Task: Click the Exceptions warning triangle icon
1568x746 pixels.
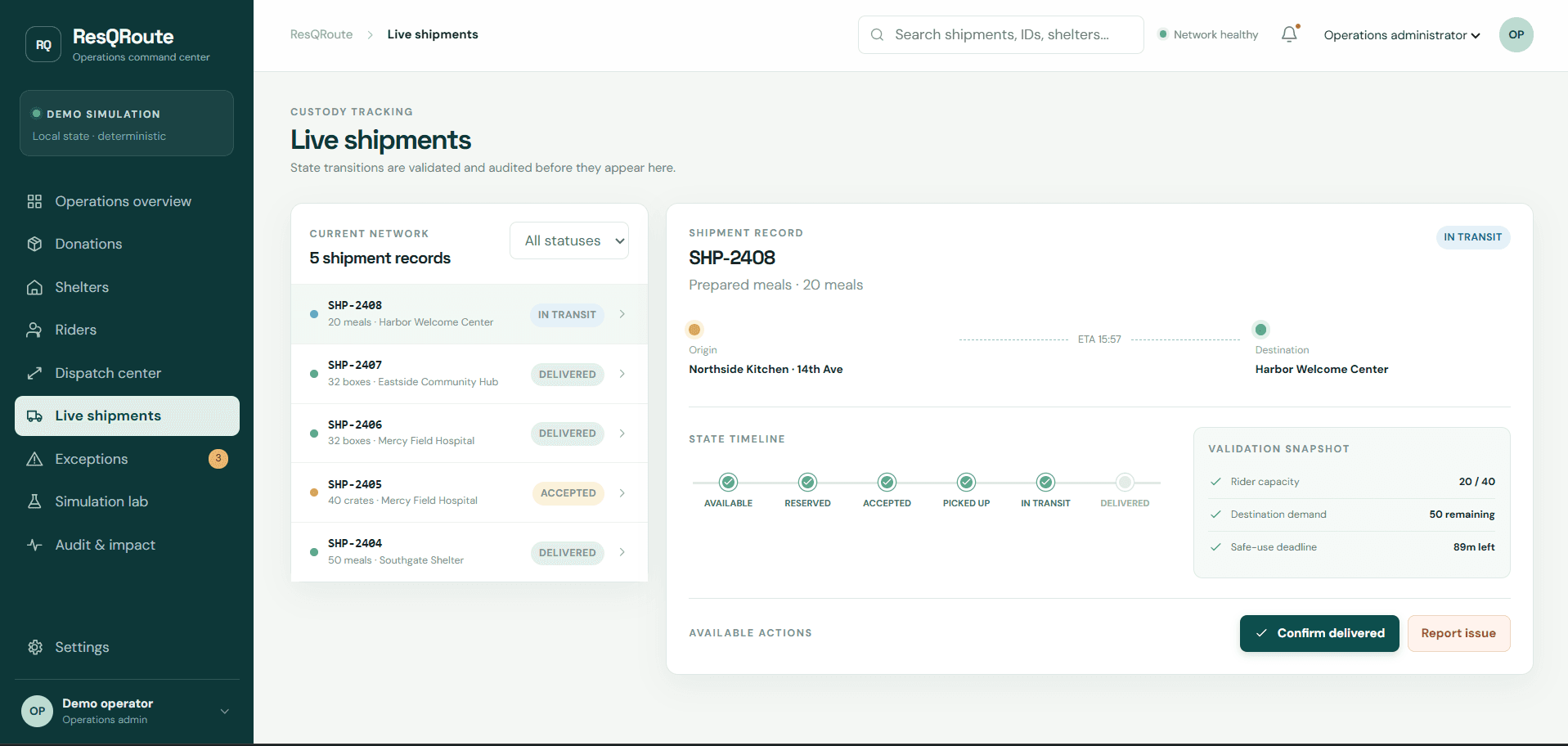Action: pyautogui.click(x=34, y=459)
